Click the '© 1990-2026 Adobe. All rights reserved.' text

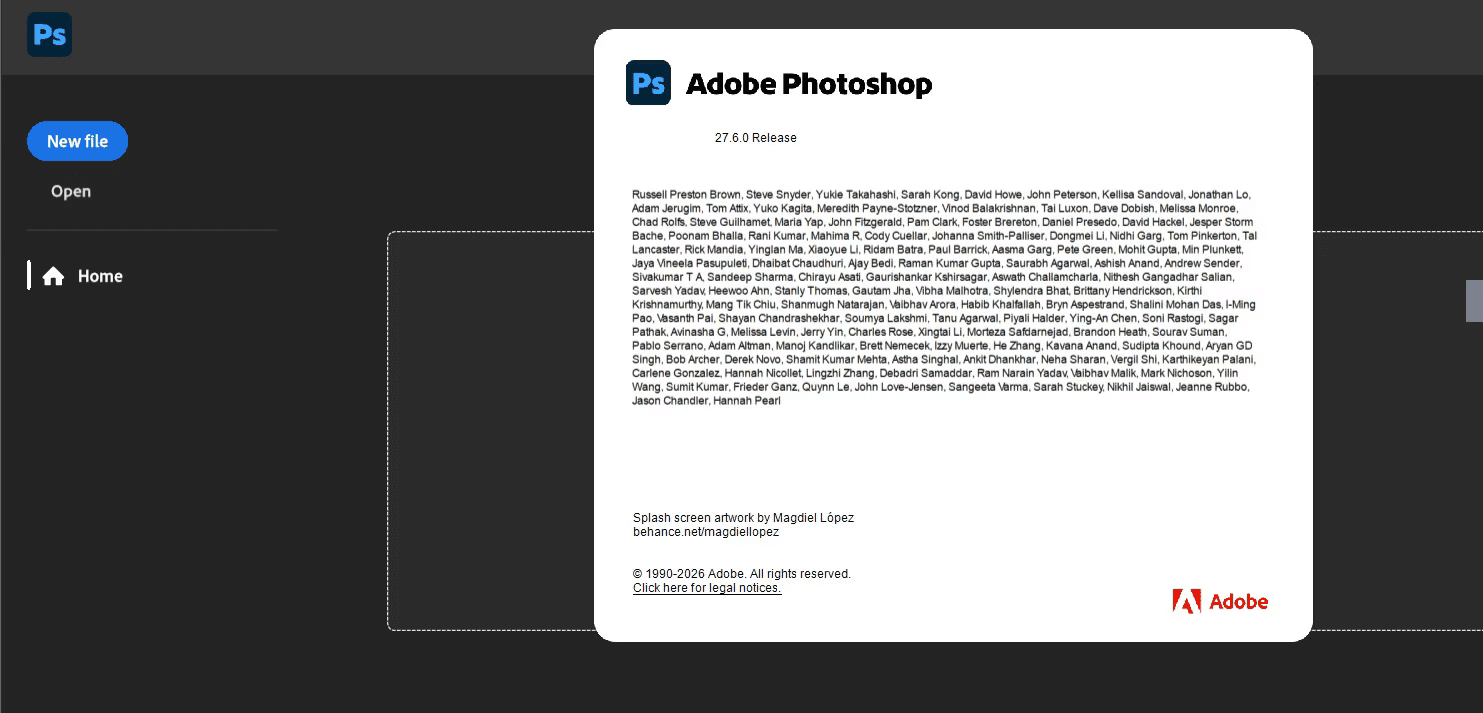pos(742,574)
